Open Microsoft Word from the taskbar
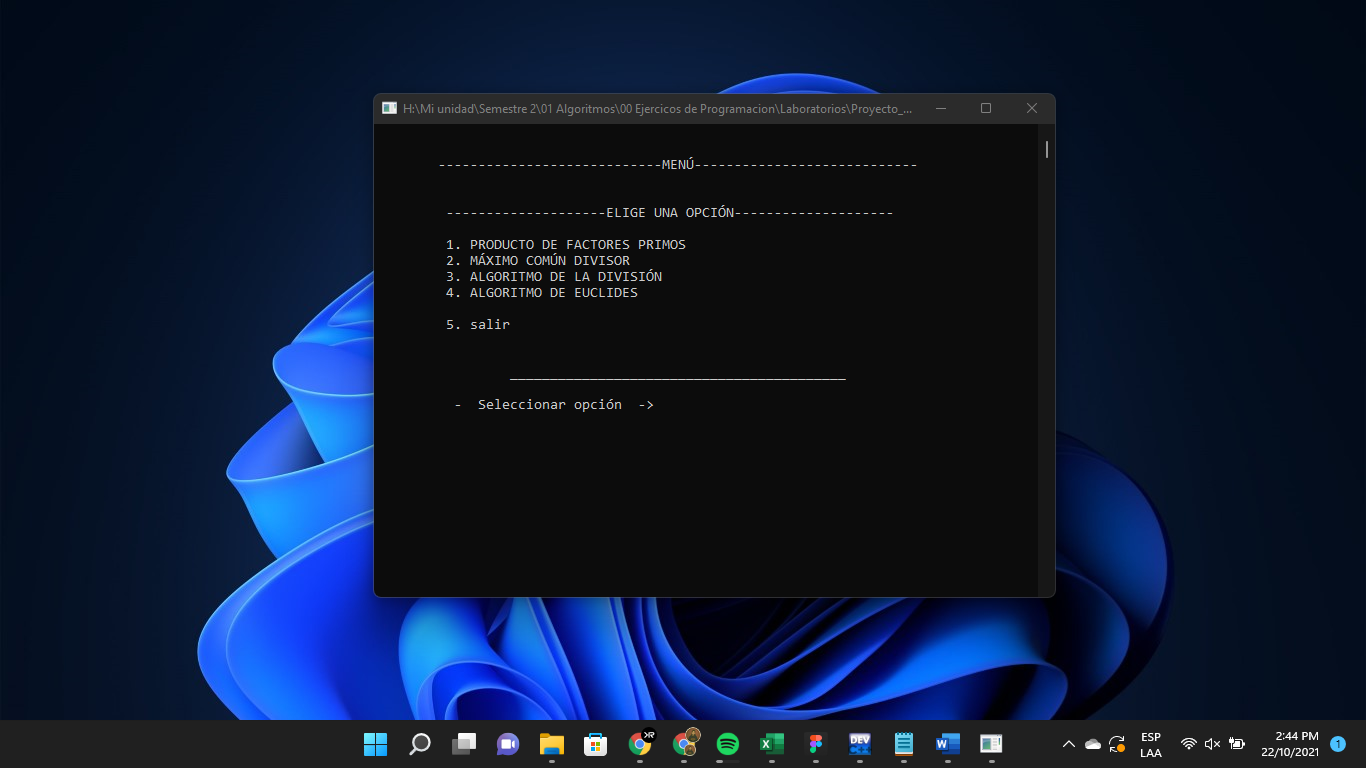The image size is (1366, 768). 947,744
